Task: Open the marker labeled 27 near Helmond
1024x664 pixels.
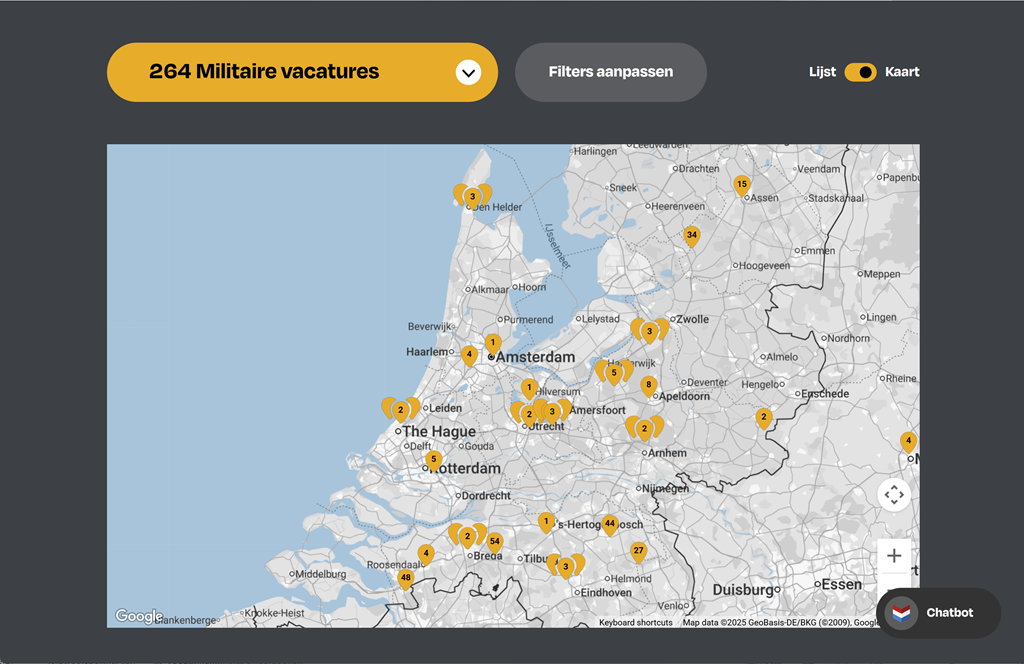Action: (638, 551)
